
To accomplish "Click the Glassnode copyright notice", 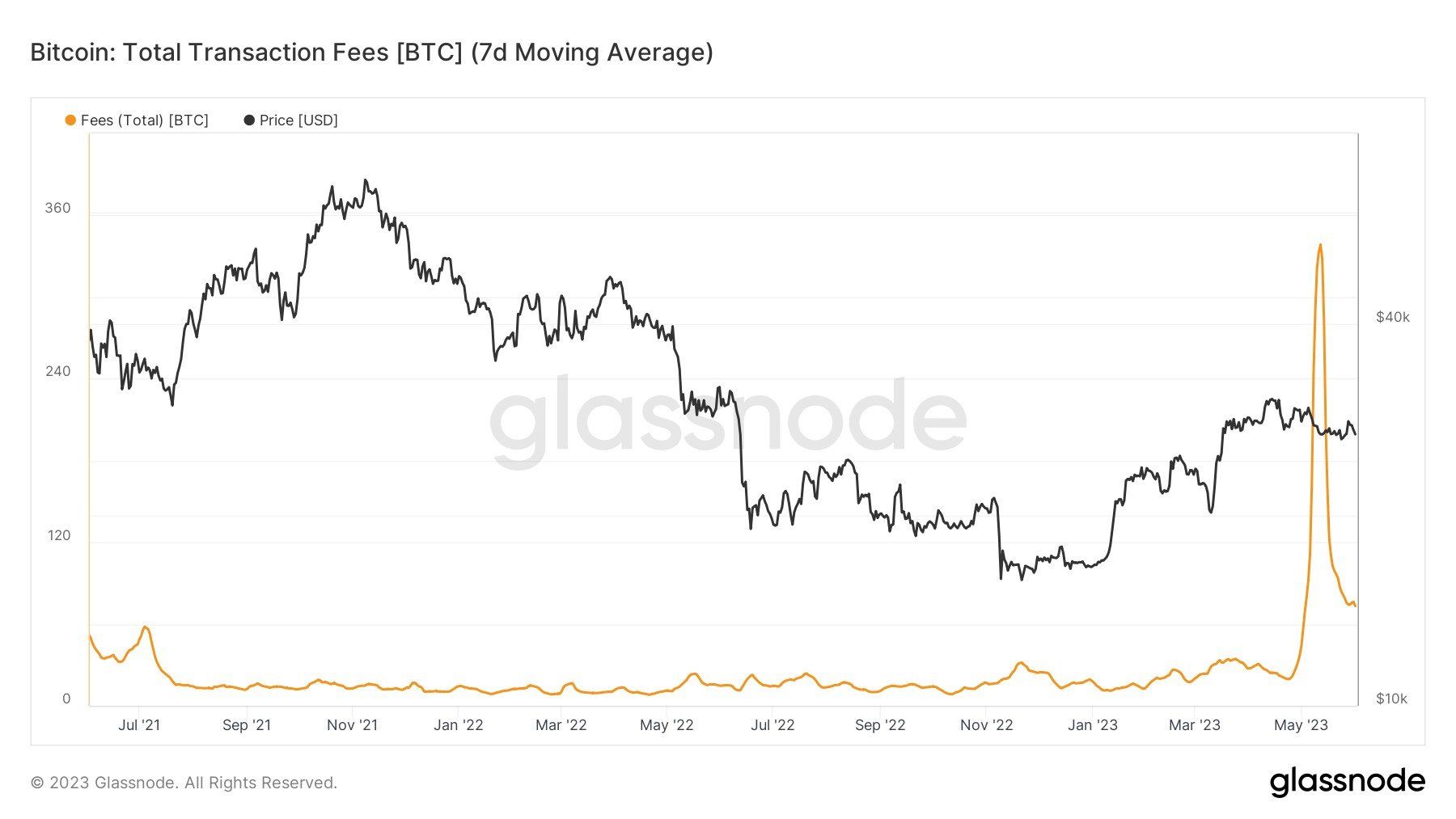I will pyautogui.click(x=184, y=783).
